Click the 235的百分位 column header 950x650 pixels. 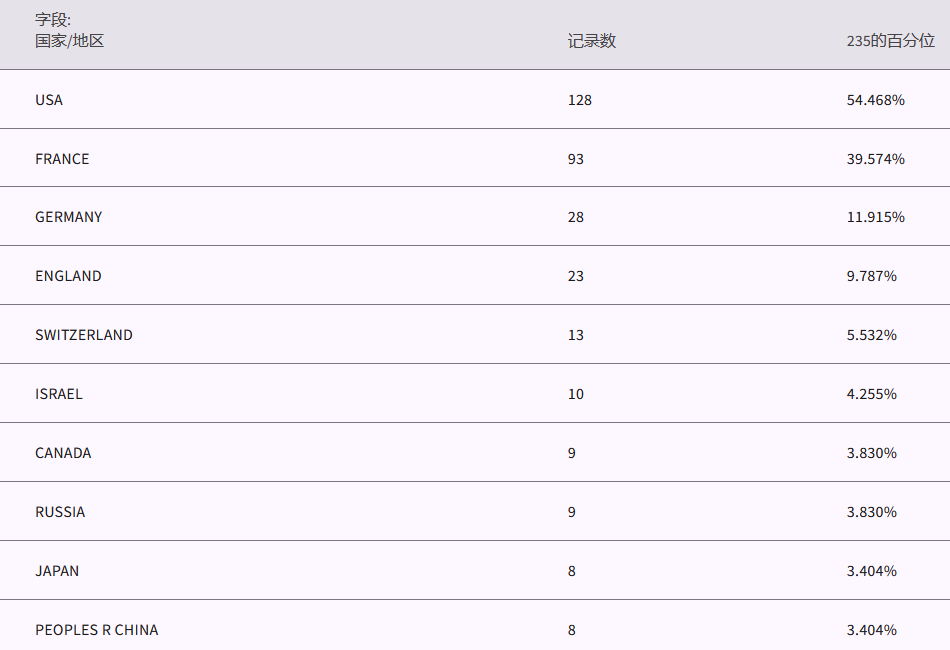(x=889, y=41)
